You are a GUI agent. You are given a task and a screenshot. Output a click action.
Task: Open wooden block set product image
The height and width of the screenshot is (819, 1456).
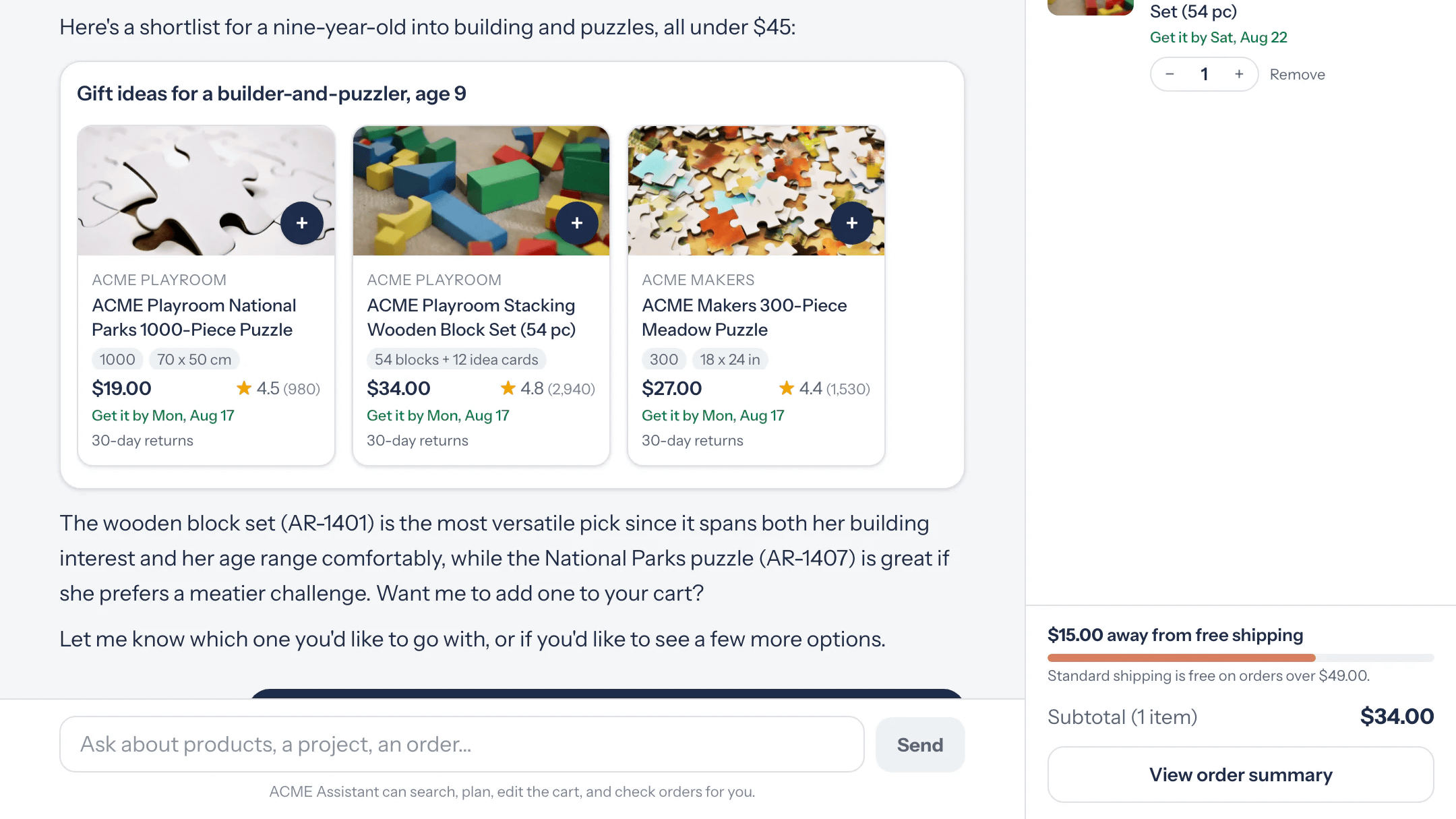[x=481, y=191]
